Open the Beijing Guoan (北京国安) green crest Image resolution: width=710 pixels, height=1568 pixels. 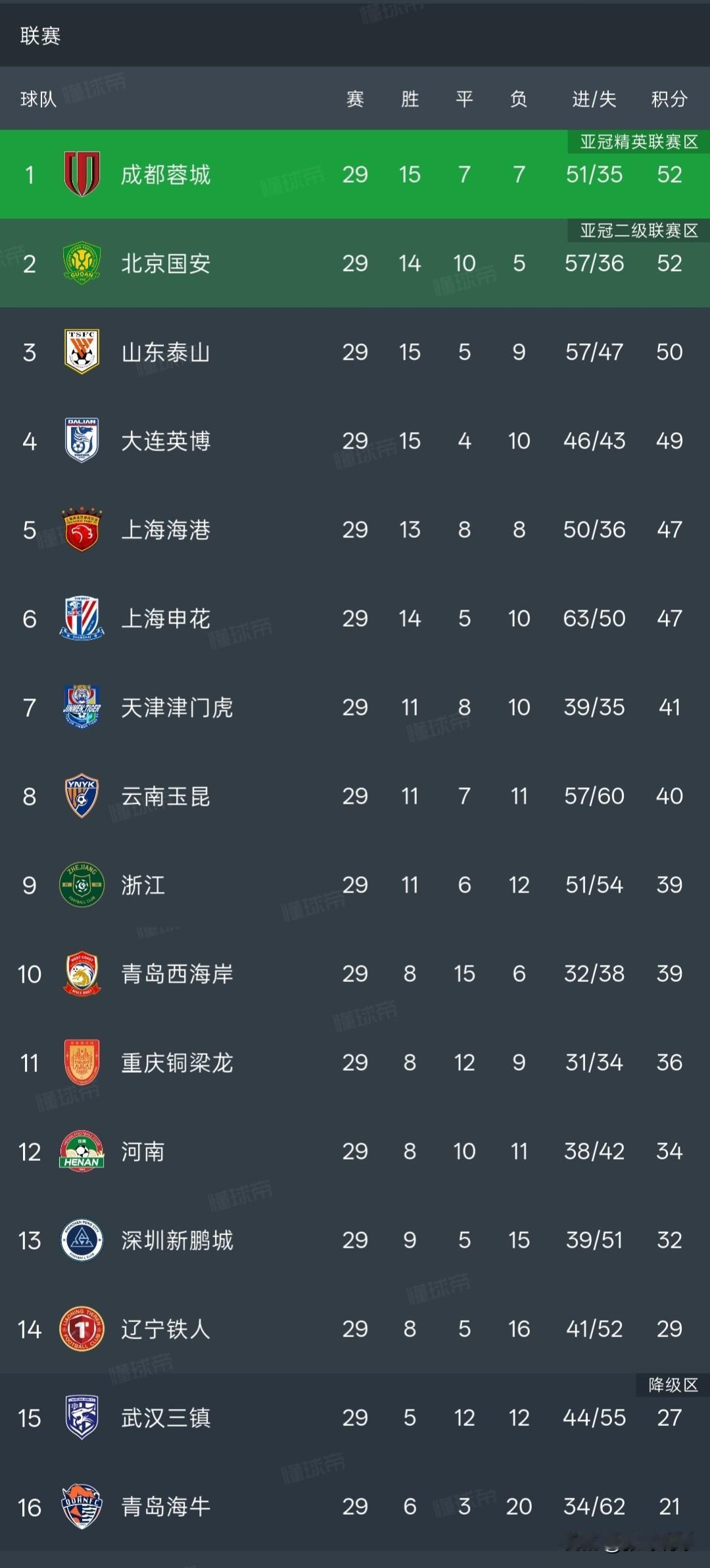click(x=82, y=263)
